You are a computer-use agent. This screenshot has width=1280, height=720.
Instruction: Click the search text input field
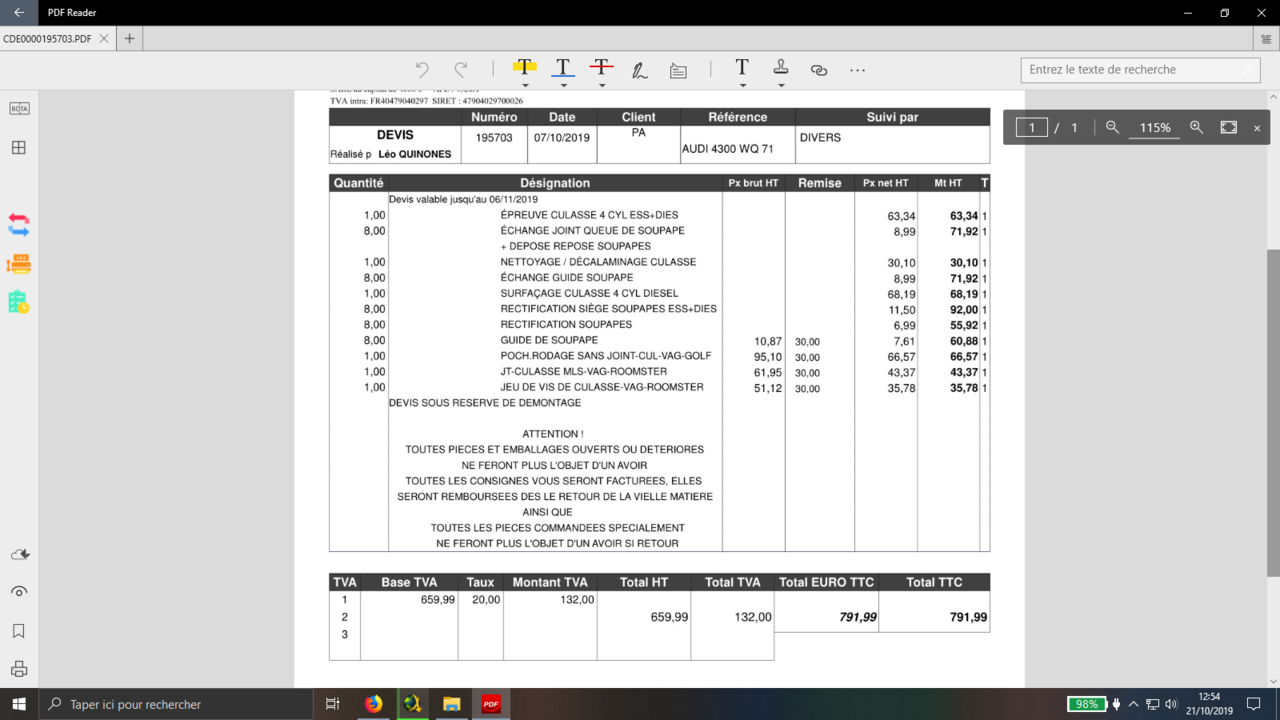coord(1140,70)
